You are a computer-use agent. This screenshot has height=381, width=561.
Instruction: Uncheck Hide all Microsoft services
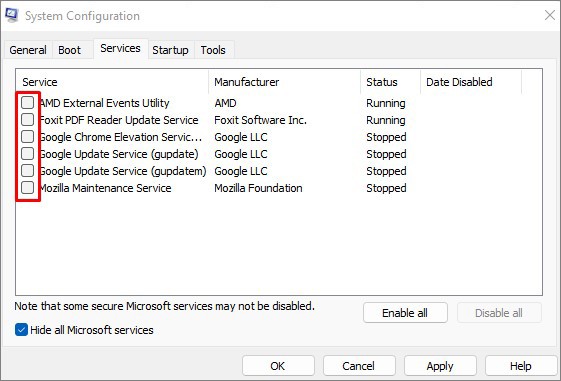(21, 329)
